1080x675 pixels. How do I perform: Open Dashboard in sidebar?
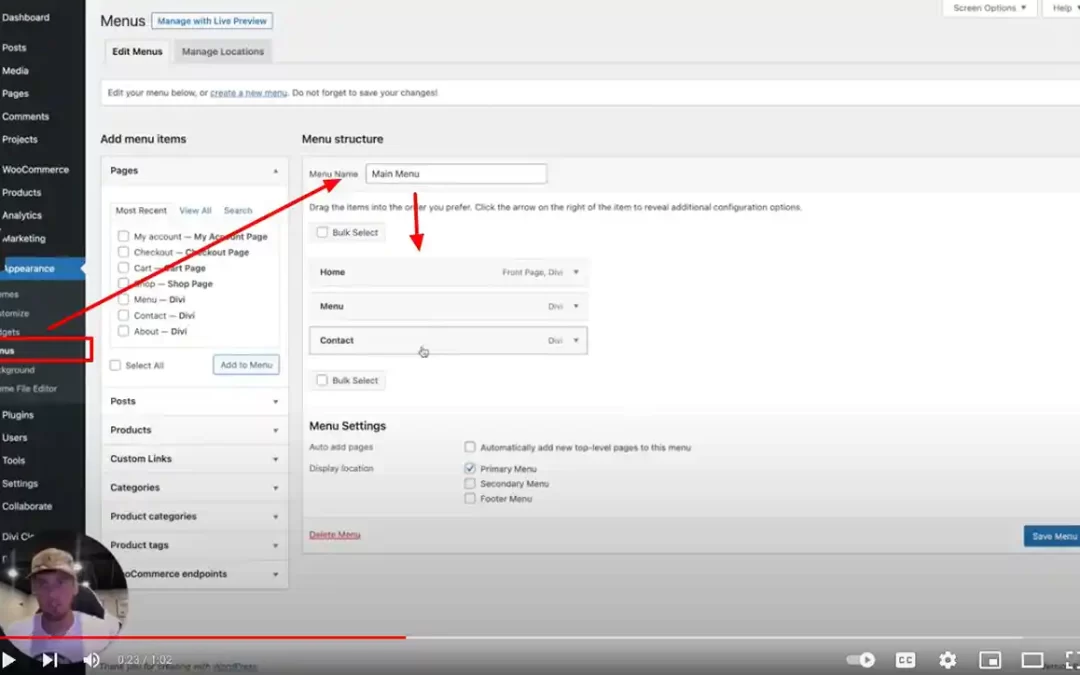click(25, 18)
